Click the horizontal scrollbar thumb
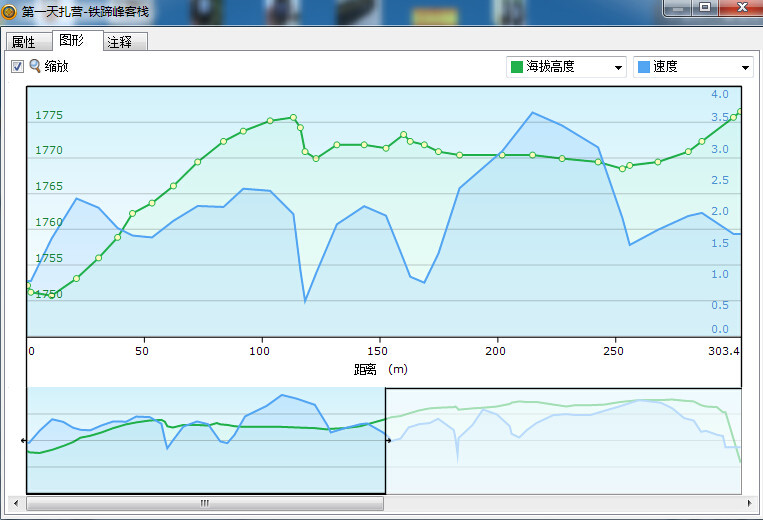The height and width of the screenshot is (520, 763). (x=205, y=503)
